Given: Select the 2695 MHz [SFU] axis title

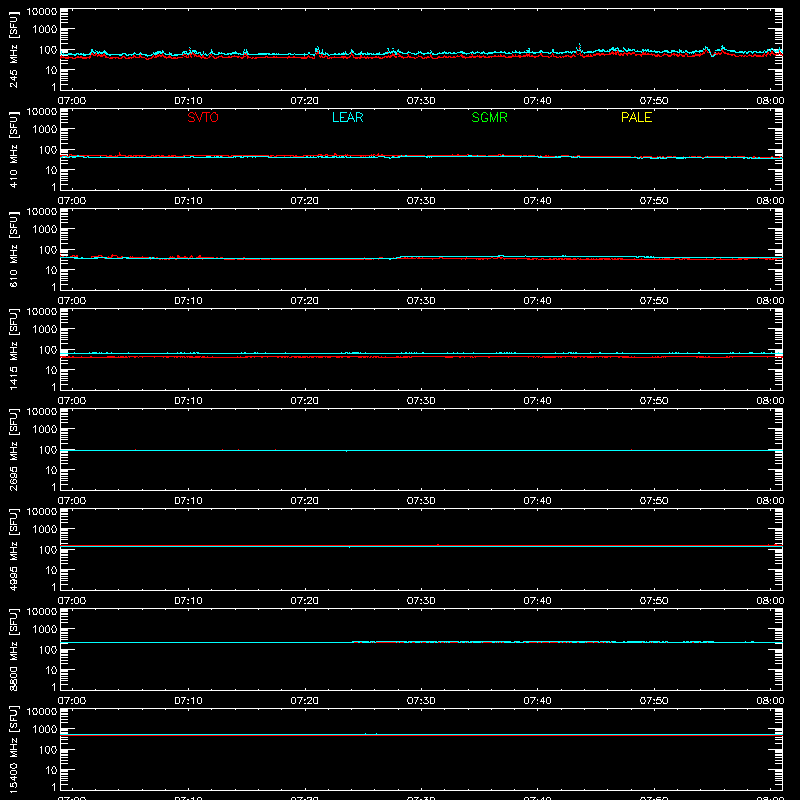Looking at the screenshot, I should (x=13, y=449).
